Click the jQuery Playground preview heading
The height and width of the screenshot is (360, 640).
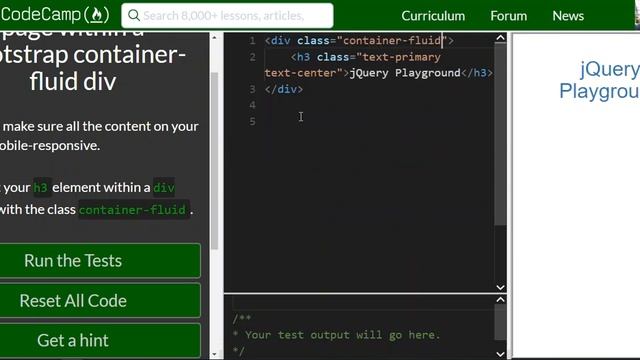600,80
